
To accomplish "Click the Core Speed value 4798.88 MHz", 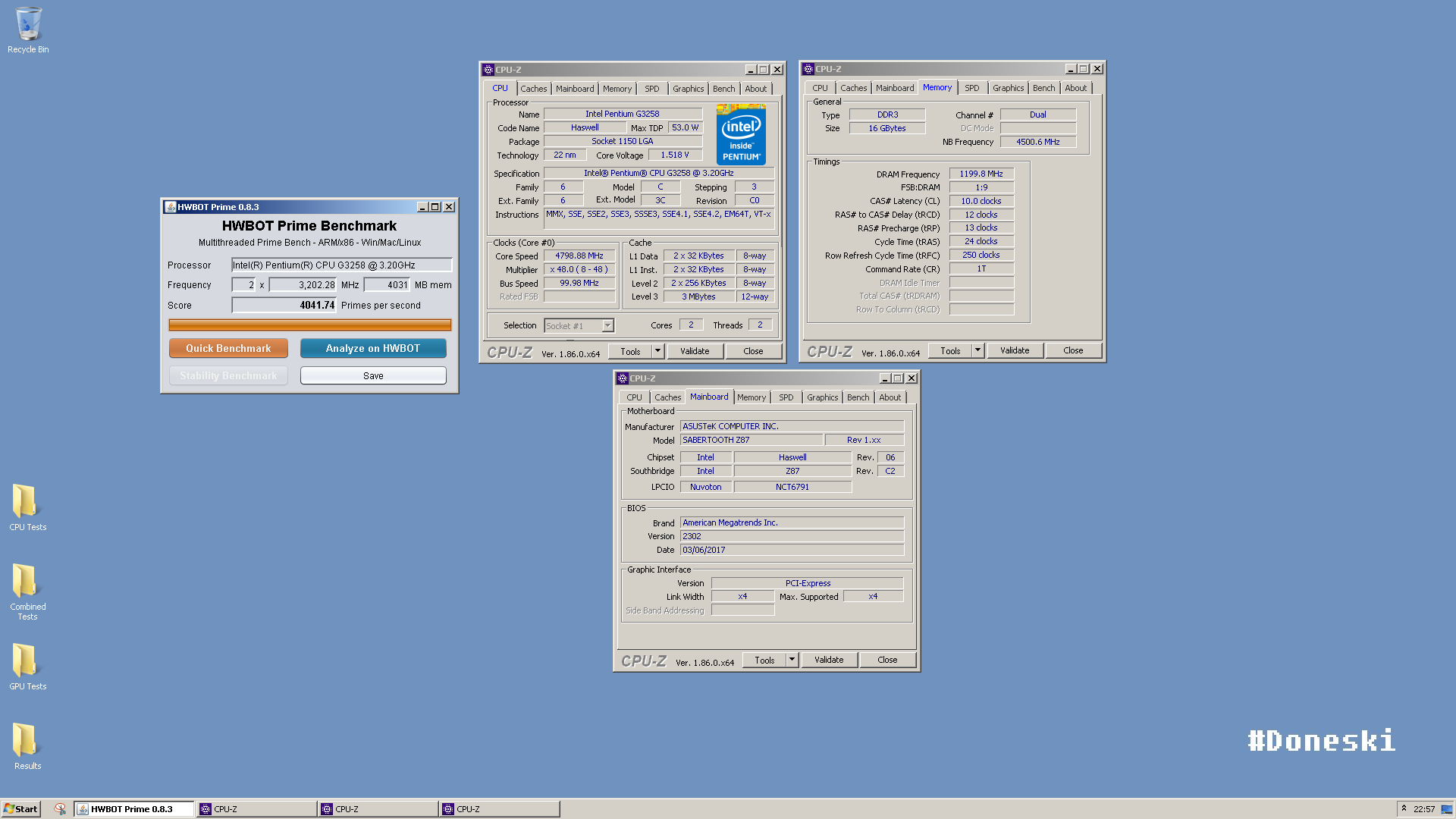I will click(579, 256).
